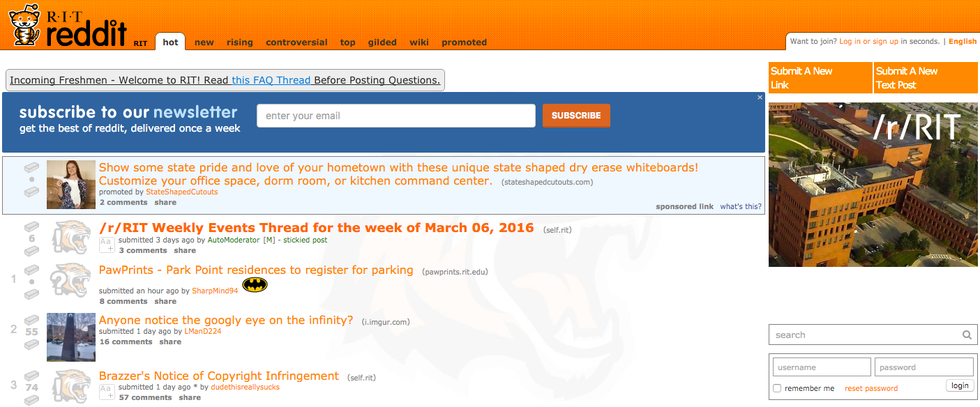Screen dimensions: 980x407
Task: Upvote the PawPrints Park Point post
Action: point(32,268)
